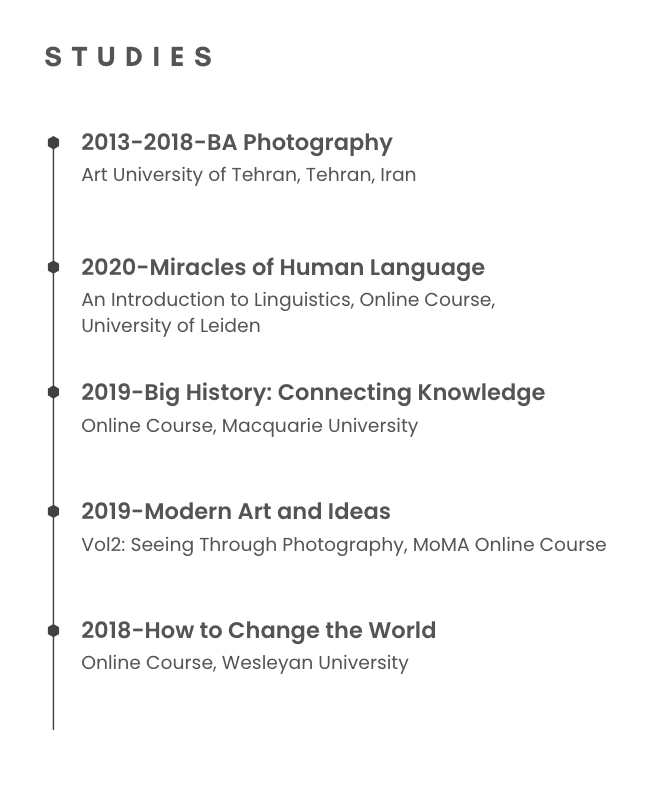The image size is (658, 808).
Task: Select the Miracles of Human Language timeline marker
Action: pos(53,267)
